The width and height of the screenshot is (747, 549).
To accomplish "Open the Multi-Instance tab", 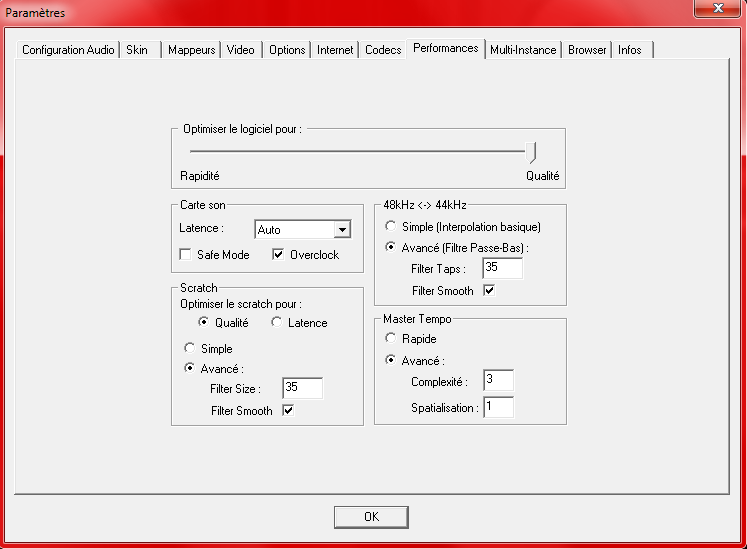I will (523, 50).
